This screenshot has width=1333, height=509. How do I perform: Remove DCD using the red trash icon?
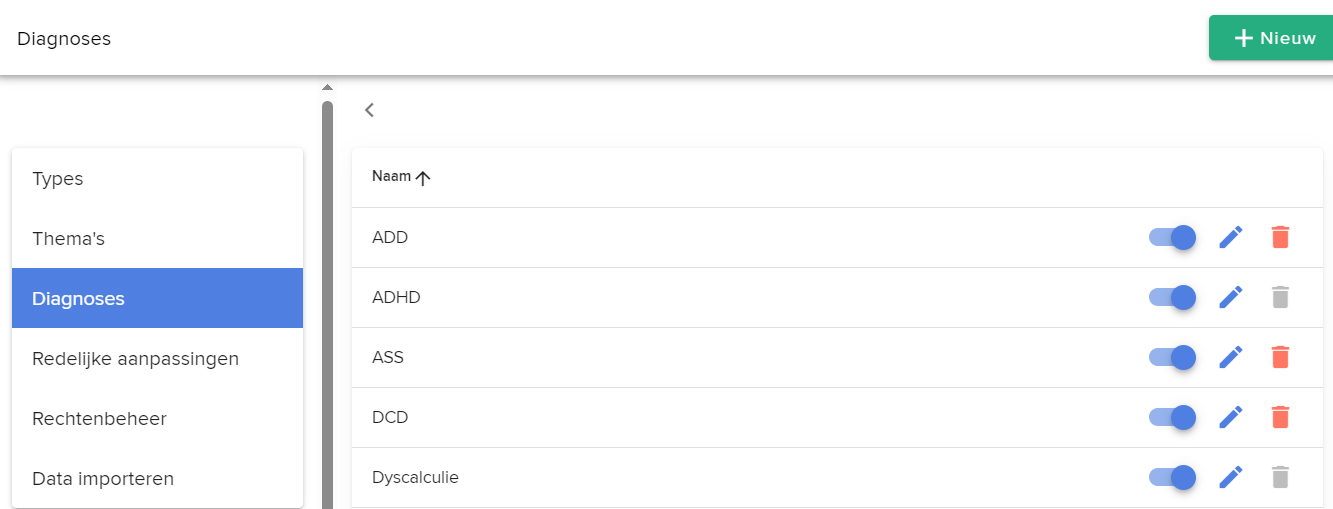click(x=1280, y=417)
